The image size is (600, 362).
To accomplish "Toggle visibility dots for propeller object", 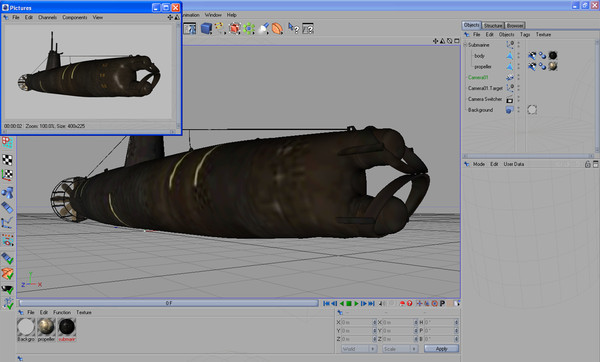I will [519, 66].
